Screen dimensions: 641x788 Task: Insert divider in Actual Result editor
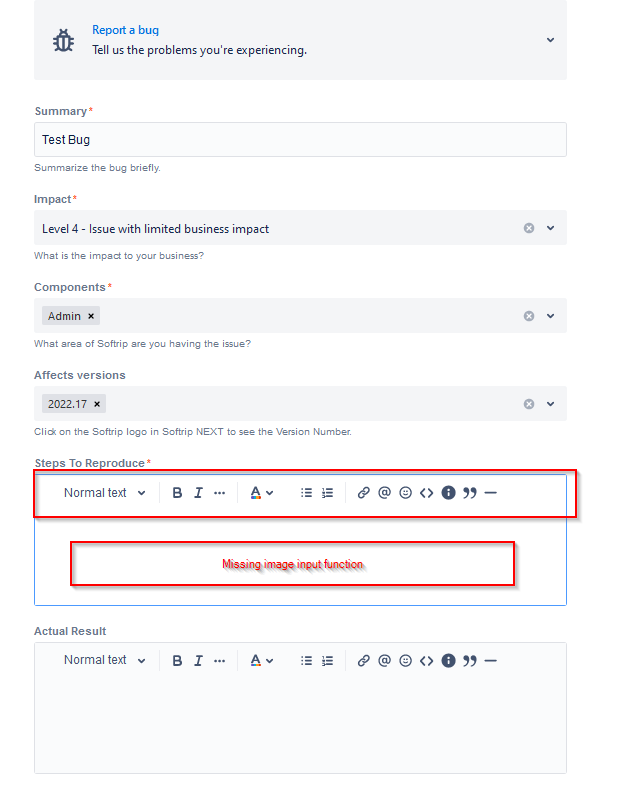pos(491,660)
